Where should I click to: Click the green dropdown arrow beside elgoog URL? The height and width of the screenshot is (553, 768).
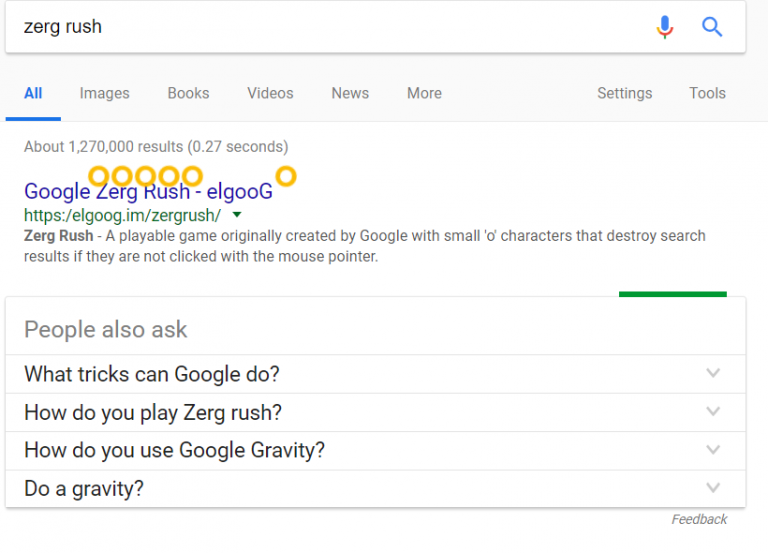click(x=237, y=215)
